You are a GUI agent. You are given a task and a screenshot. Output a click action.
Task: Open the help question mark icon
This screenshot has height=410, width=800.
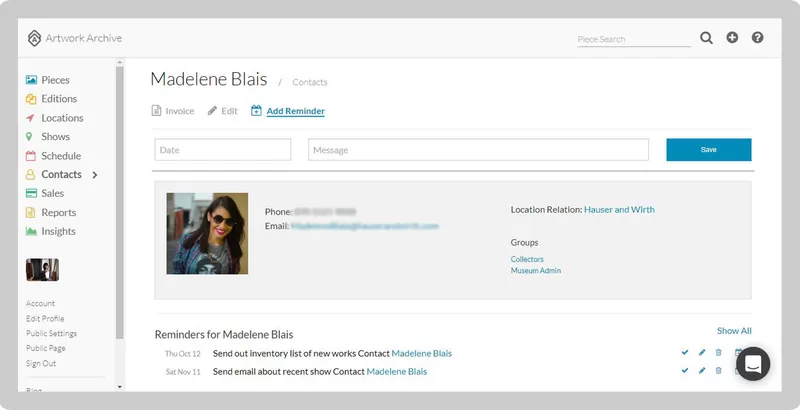(x=758, y=37)
